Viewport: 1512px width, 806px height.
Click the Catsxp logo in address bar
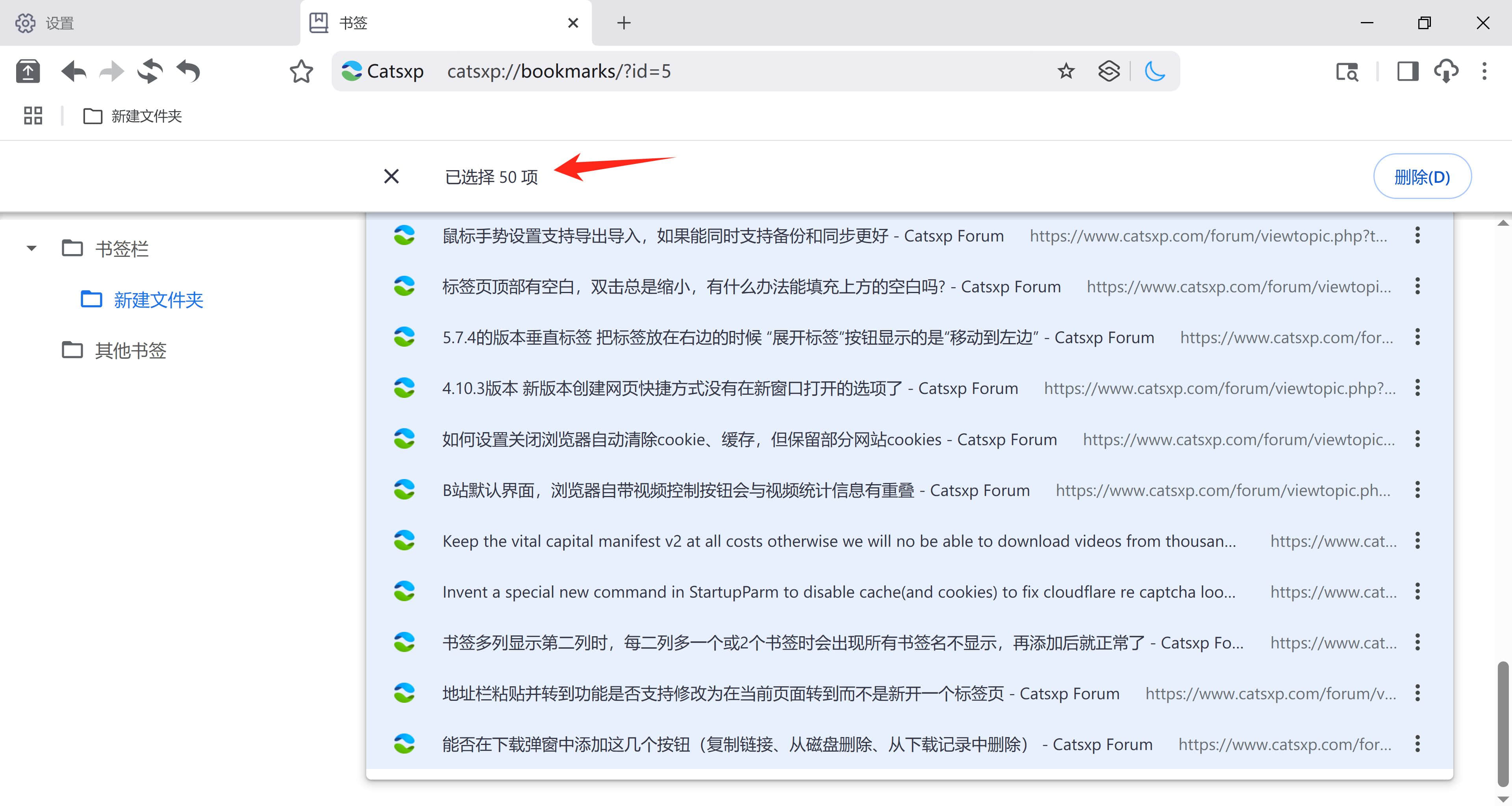coord(352,71)
